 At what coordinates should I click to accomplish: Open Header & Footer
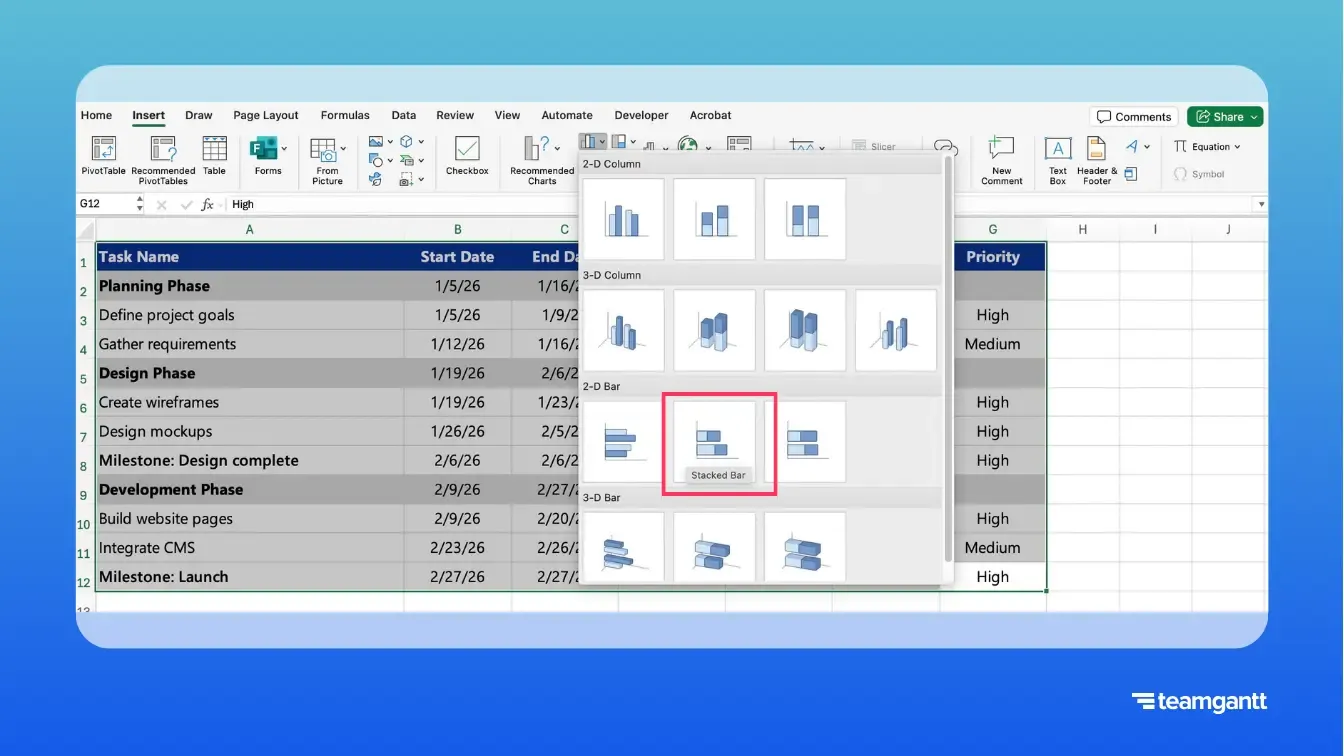(1097, 160)
